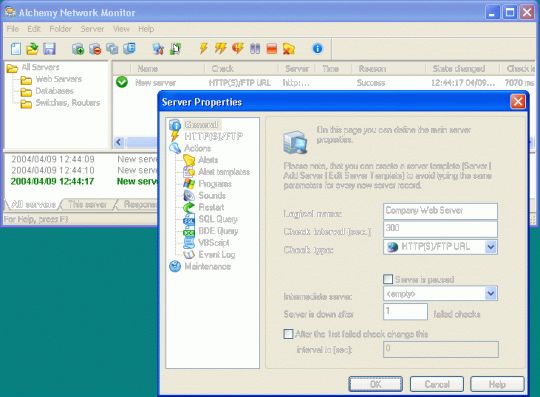Open the View menu
This screenshot has width=540, height=397.
(121, 29)
